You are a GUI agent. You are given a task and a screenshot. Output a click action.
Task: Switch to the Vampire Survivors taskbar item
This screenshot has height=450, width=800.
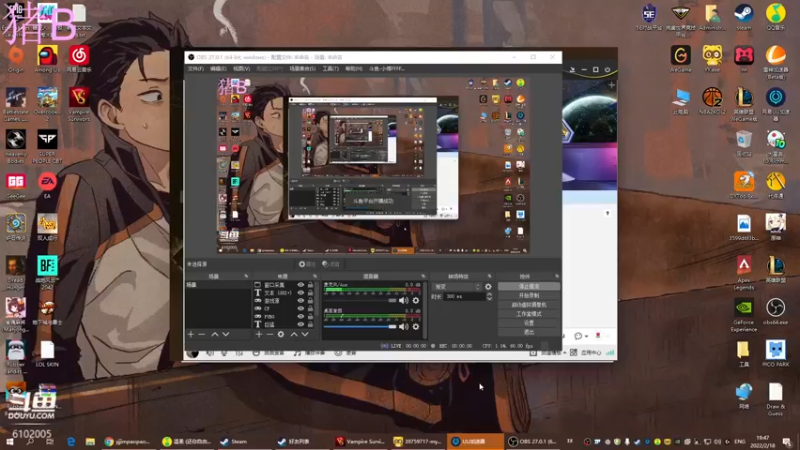[360, 442]
